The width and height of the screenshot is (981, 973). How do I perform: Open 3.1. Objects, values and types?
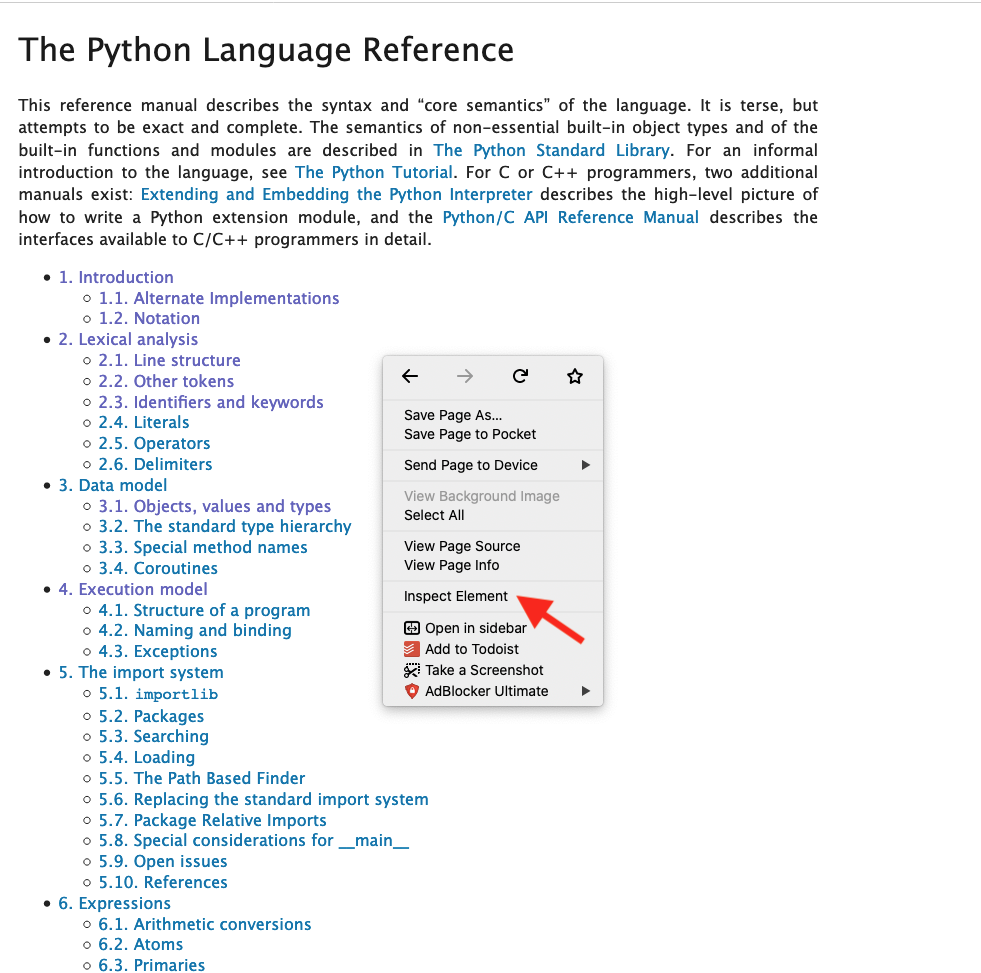click(215, 506)
